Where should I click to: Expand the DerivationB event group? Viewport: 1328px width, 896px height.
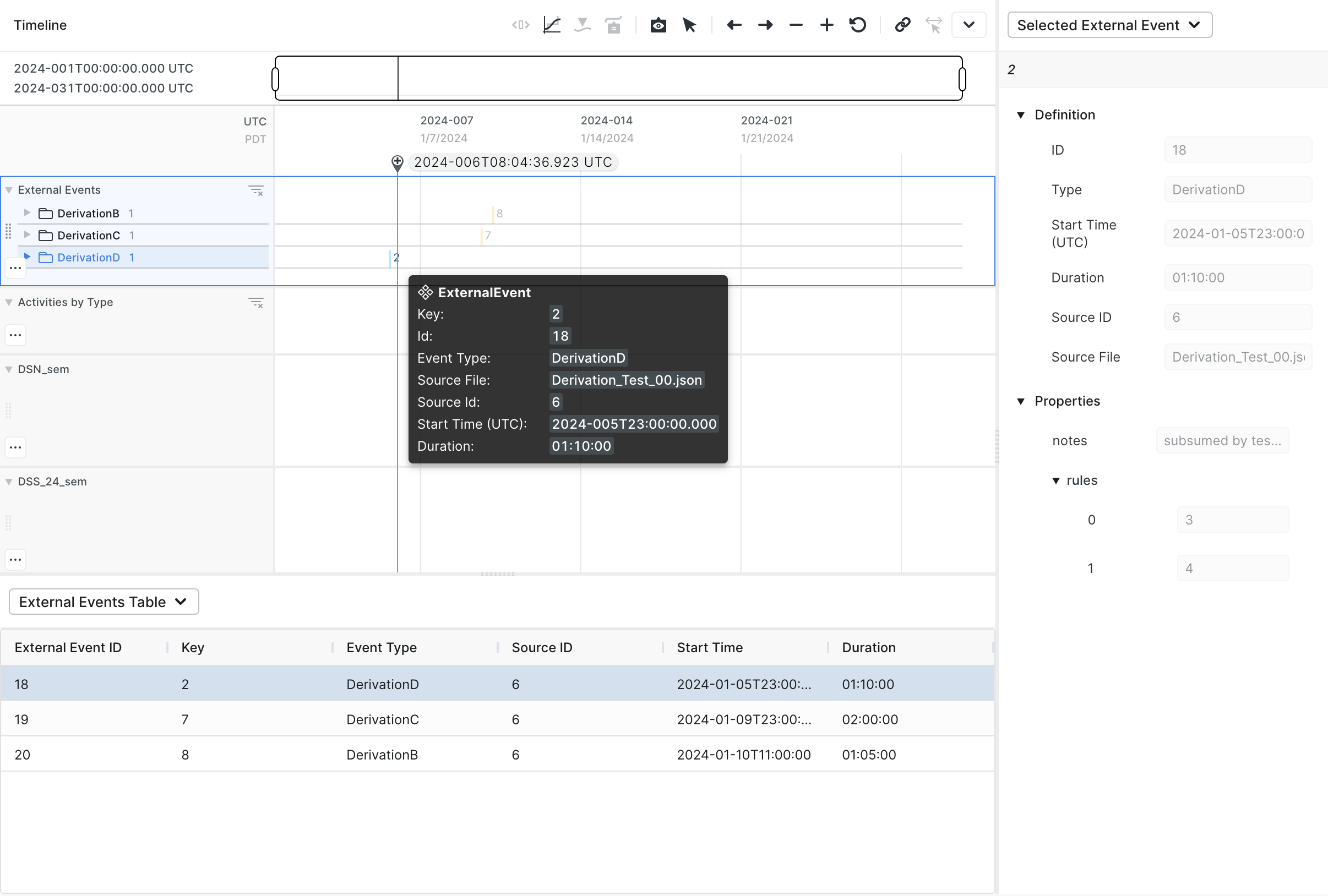(27, 212)
